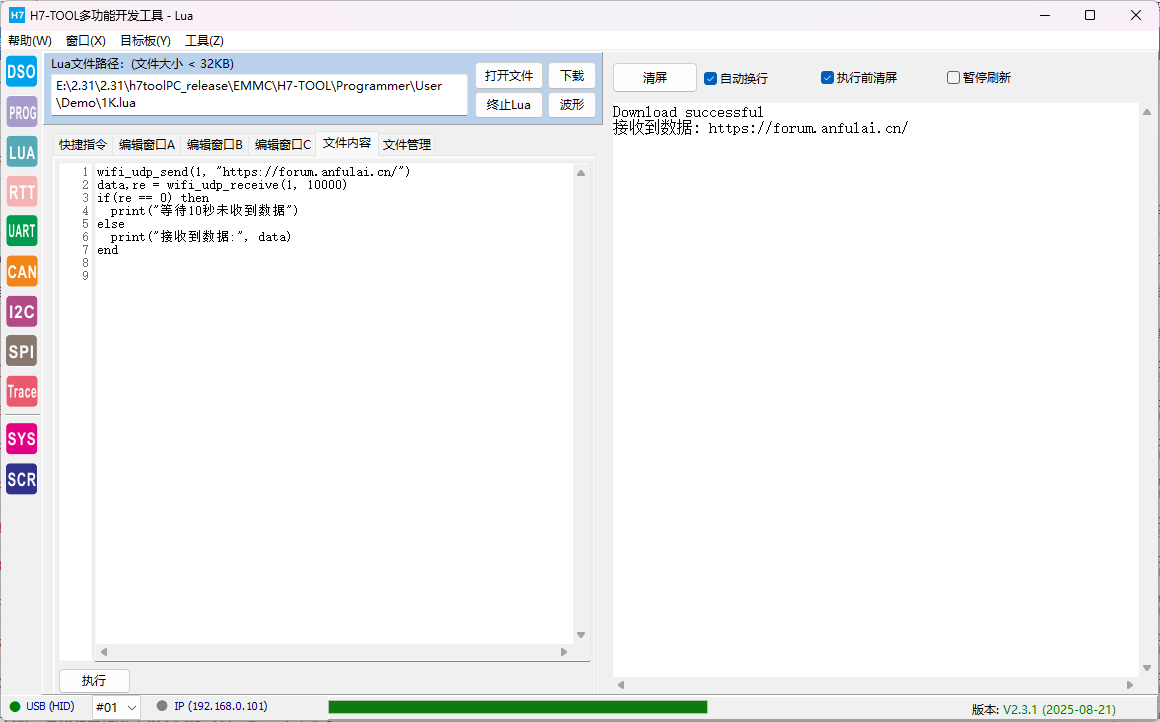This screenshot has height=722, width=1160.
Task: Open the DSO oscilloscope module
Action: 21,72
